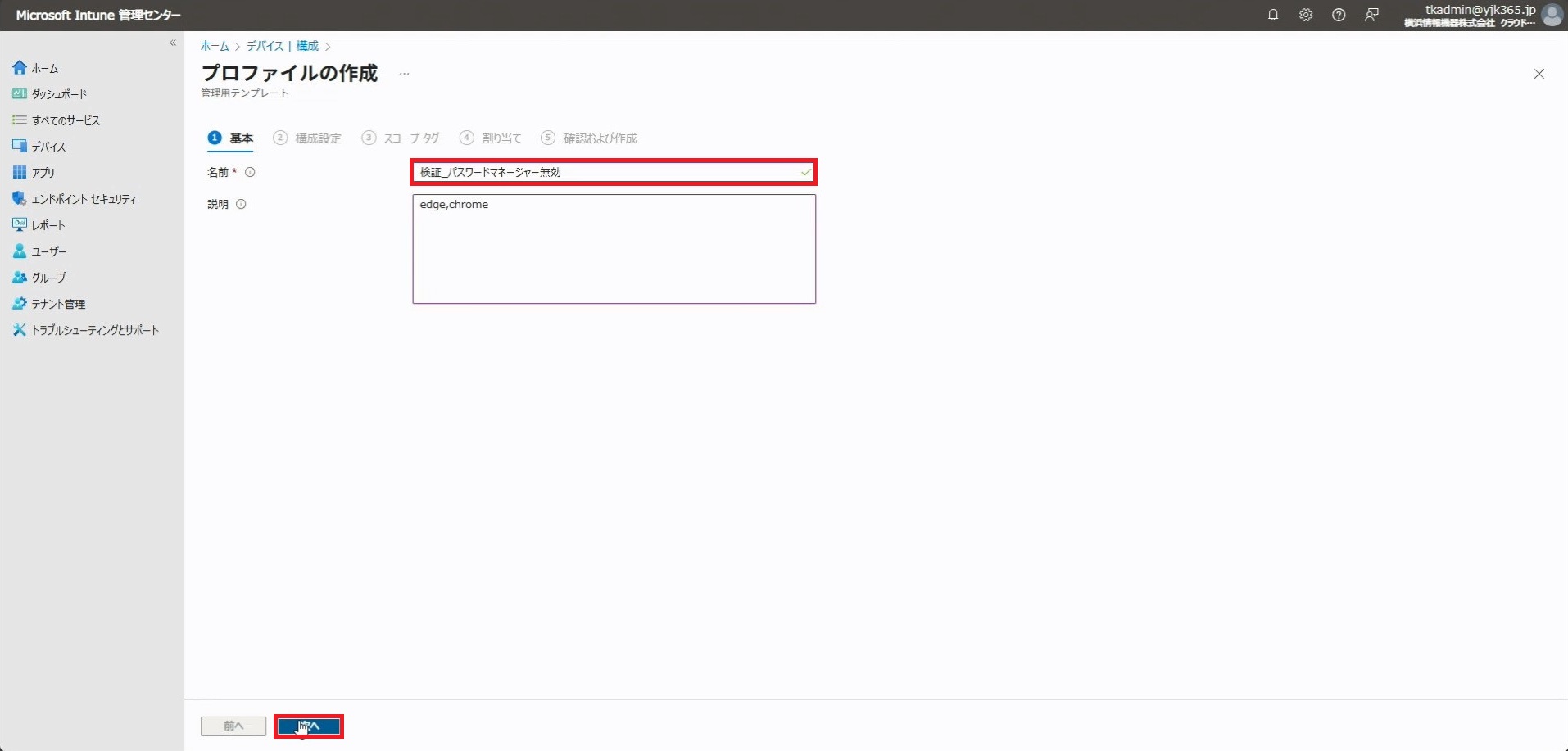The image size is (1568, 751).
Task: Go to ダッシュボード in the sidebar
Action: [59, 94]
